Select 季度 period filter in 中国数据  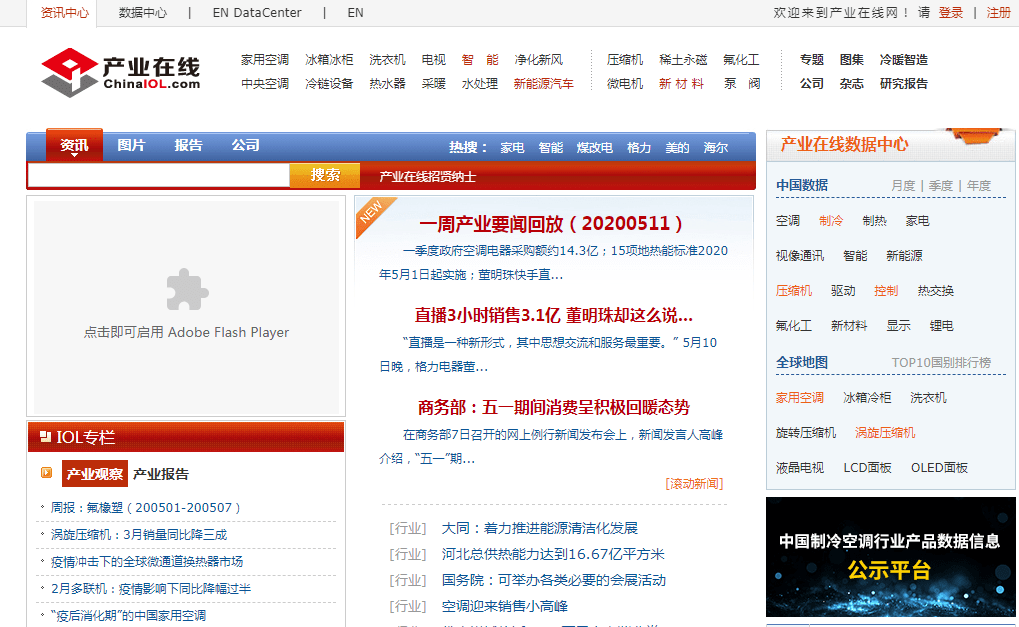pyautogui.click(x=940, y=186)
